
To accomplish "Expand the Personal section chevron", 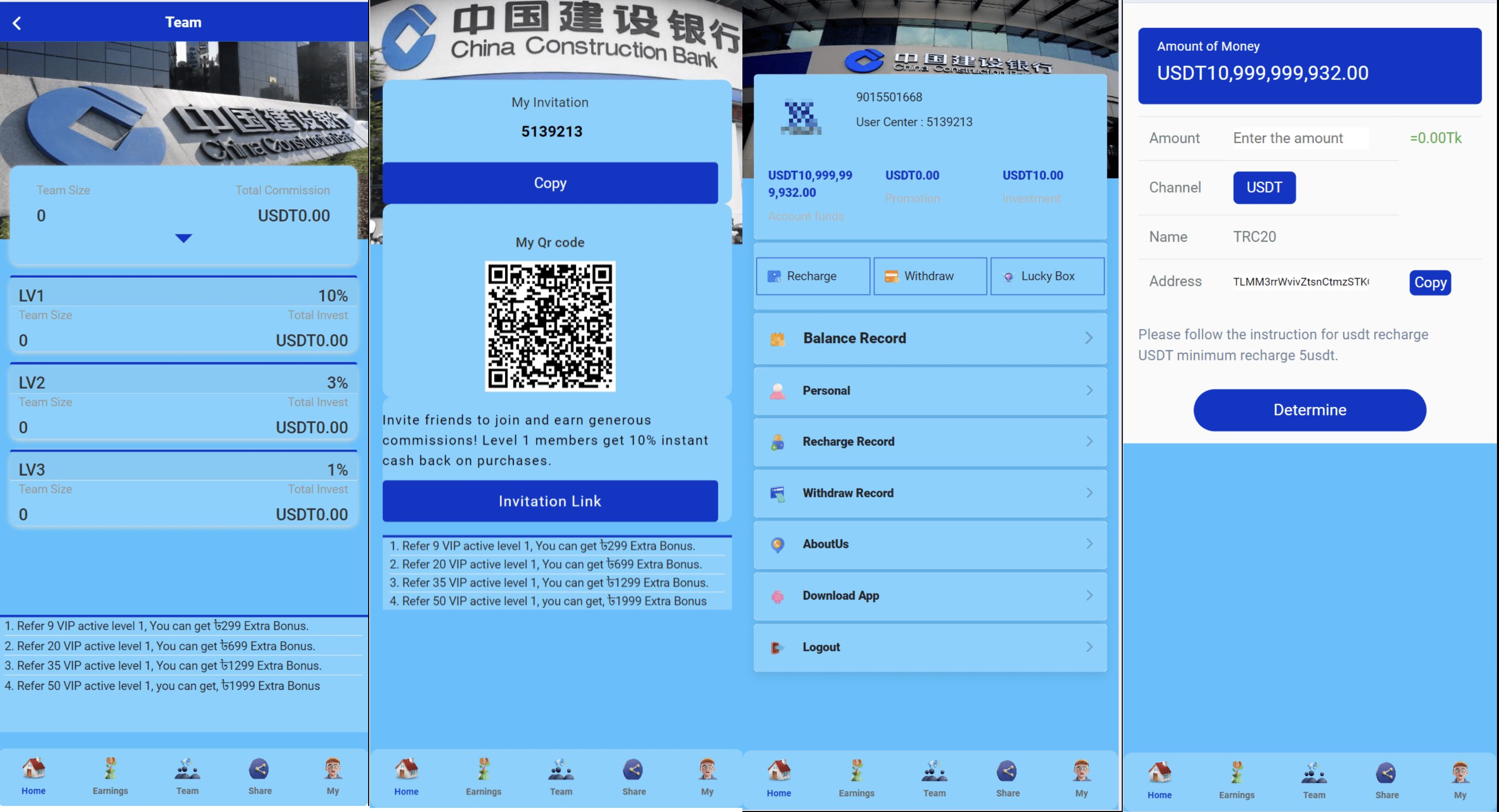I will pos(1091,390).
